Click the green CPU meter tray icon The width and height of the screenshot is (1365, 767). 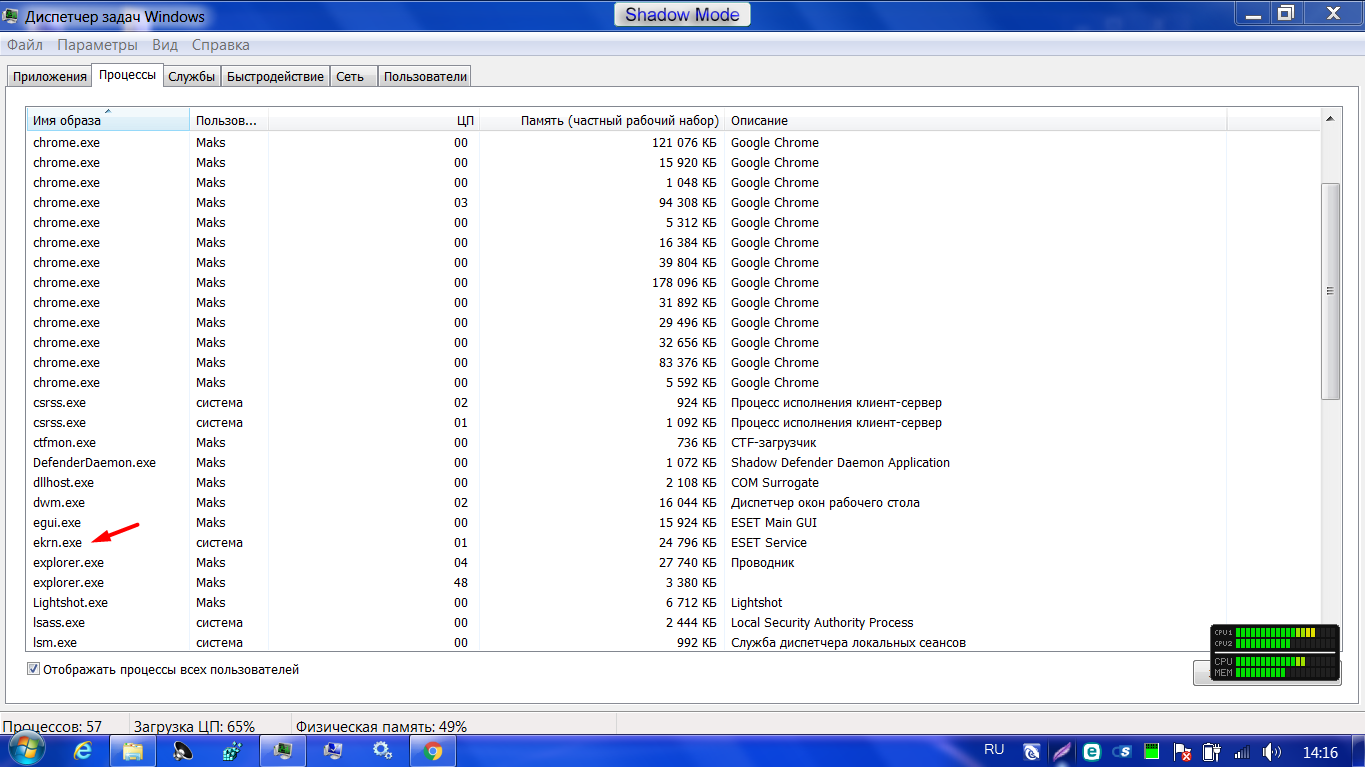(1151, 752)
